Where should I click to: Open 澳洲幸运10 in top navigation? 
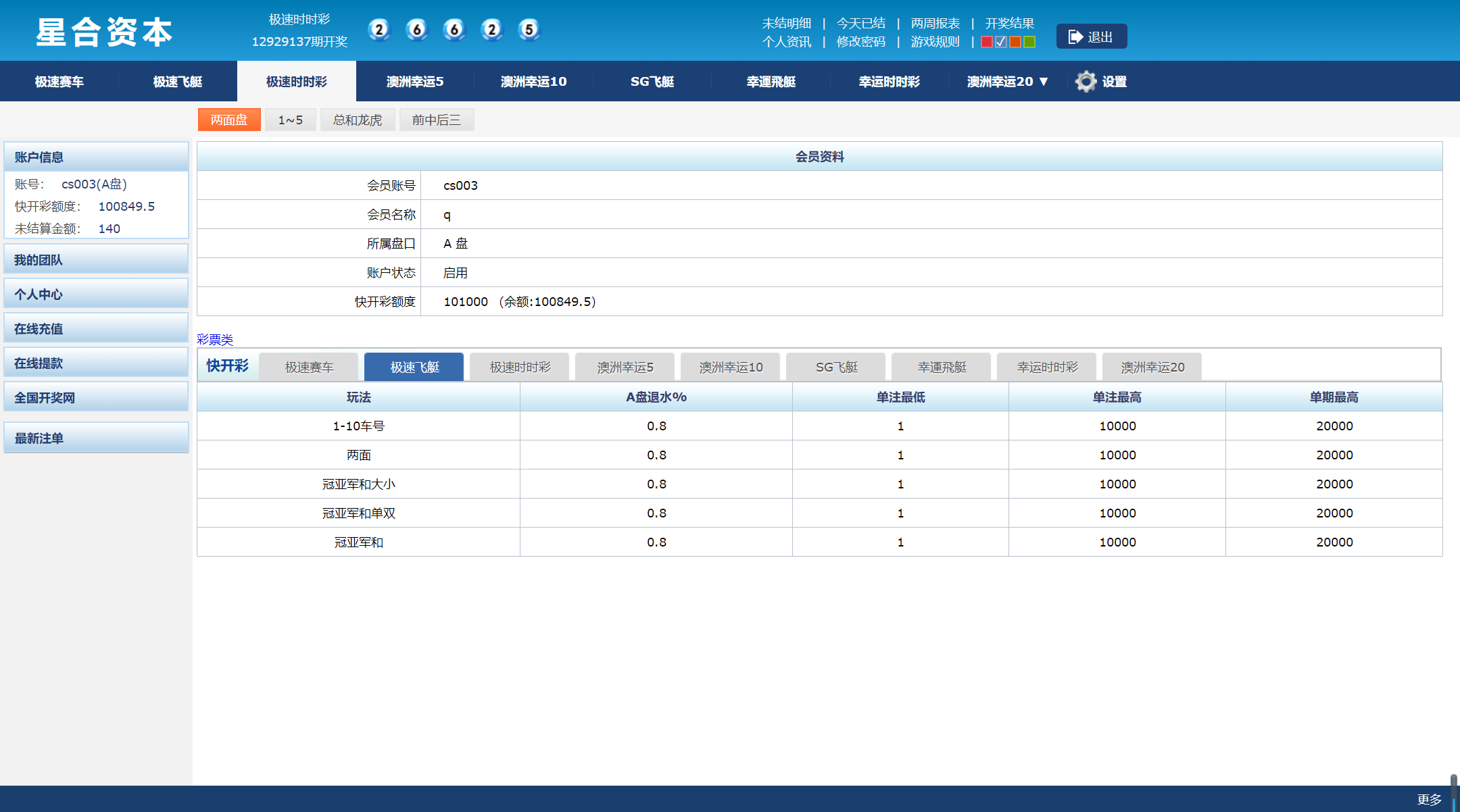[534, 82]
